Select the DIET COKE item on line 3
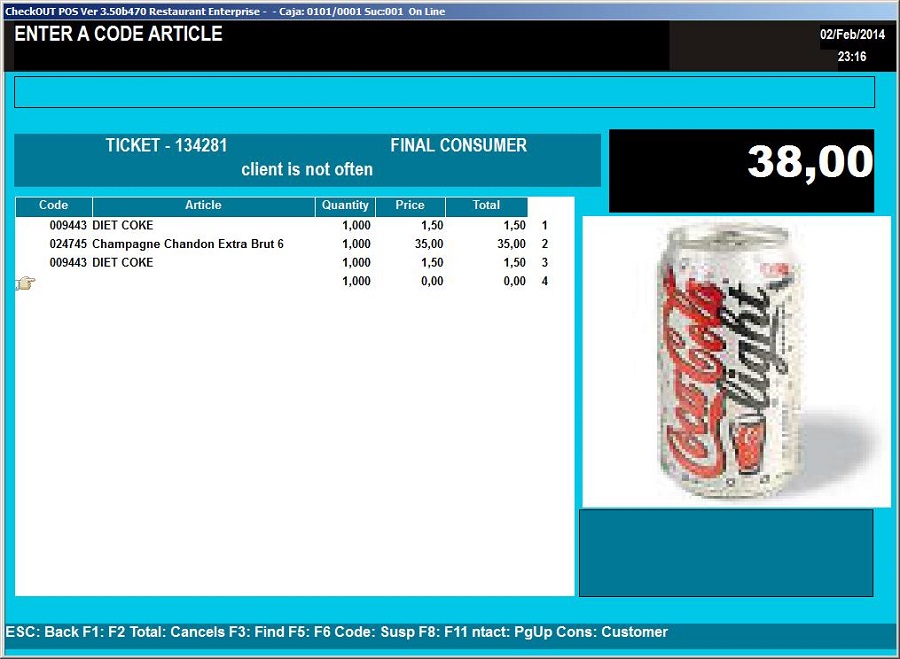Viewport: 900px width, 659px height. pos(122,263)
